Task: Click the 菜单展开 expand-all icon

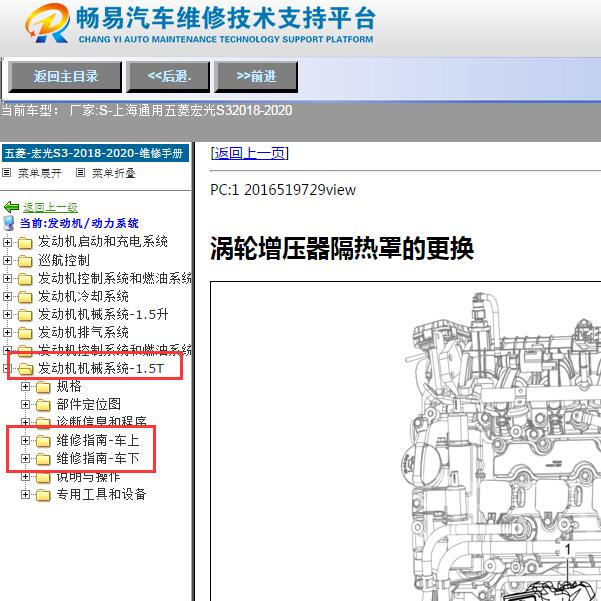Action: tap(7, 172)
